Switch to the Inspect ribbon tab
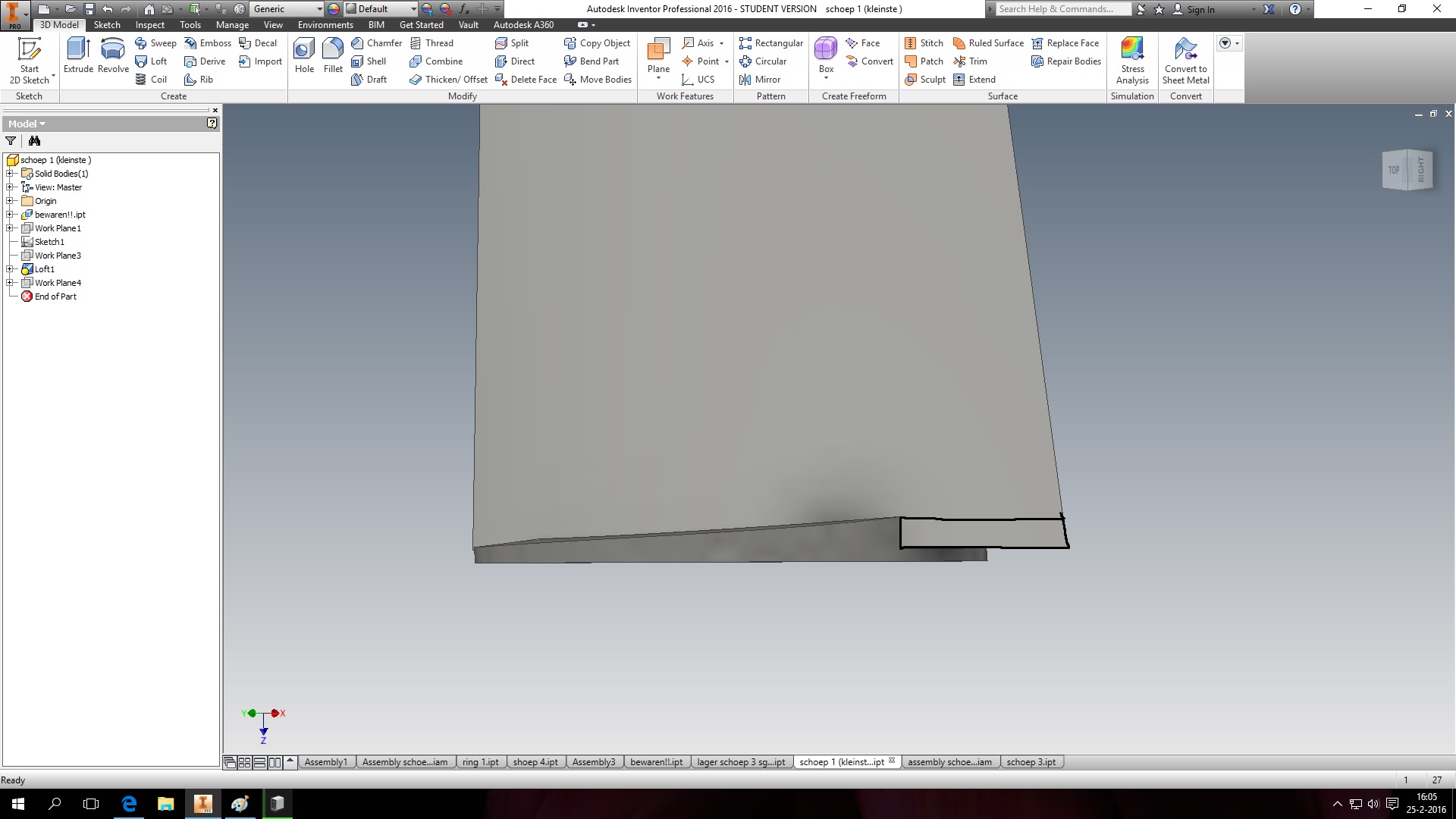Image resolution: width=1456 pixels, height=819 pixels. click(149, 24)
